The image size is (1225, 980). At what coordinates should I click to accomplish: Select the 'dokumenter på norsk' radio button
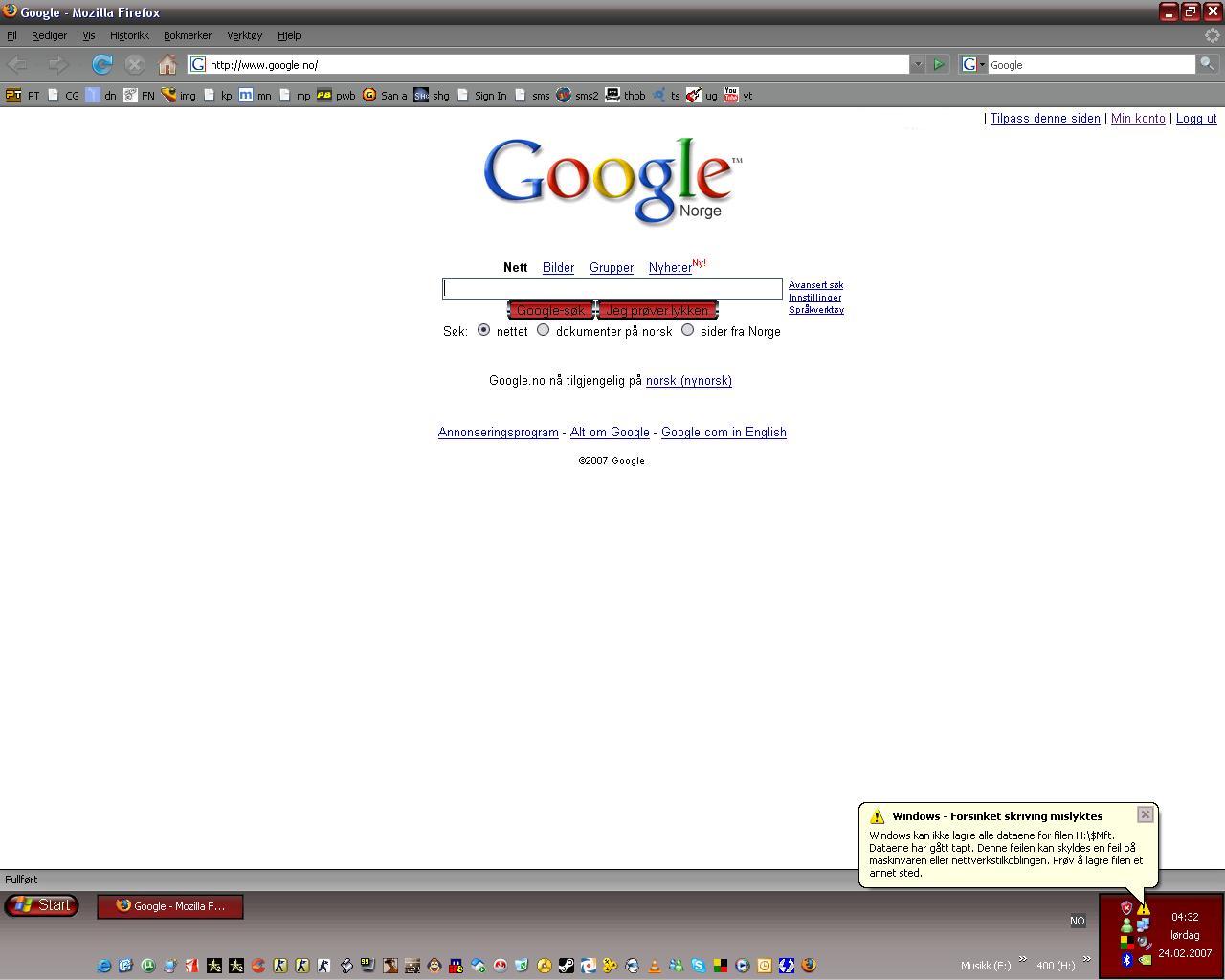pos(544,330)
